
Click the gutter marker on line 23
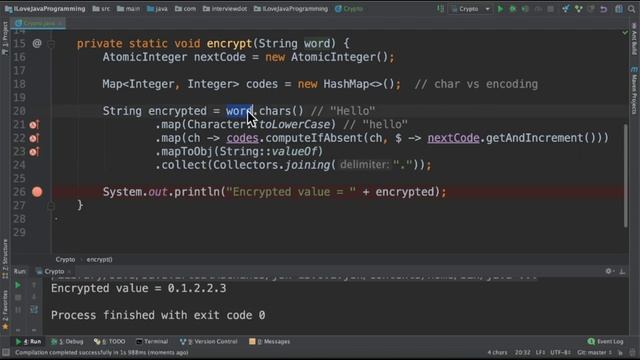(34, 152)
